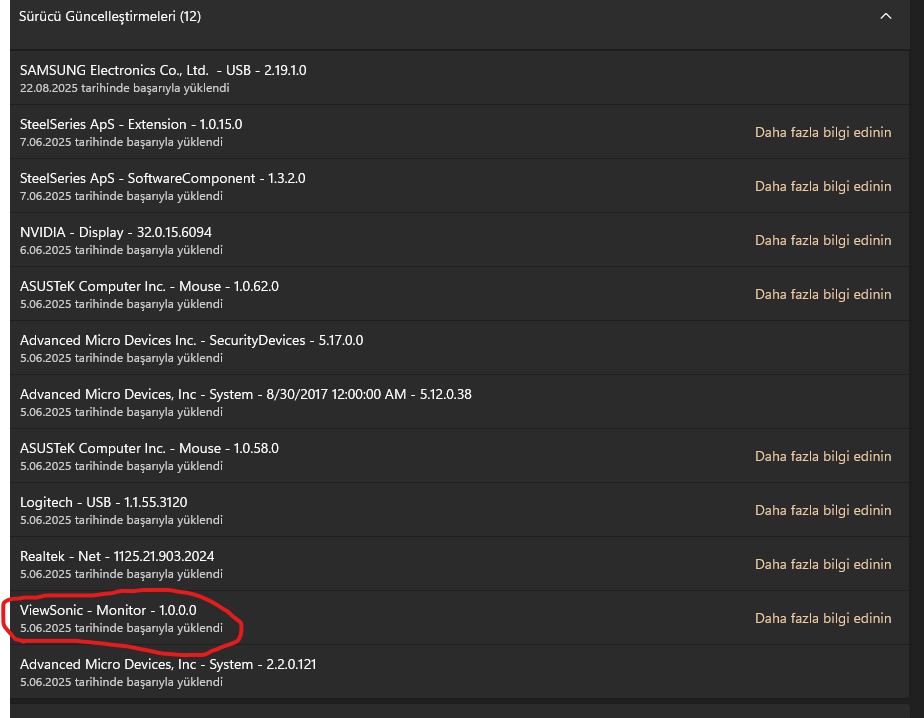Click install date under ViewSonic Monitor

coord(121,628)
